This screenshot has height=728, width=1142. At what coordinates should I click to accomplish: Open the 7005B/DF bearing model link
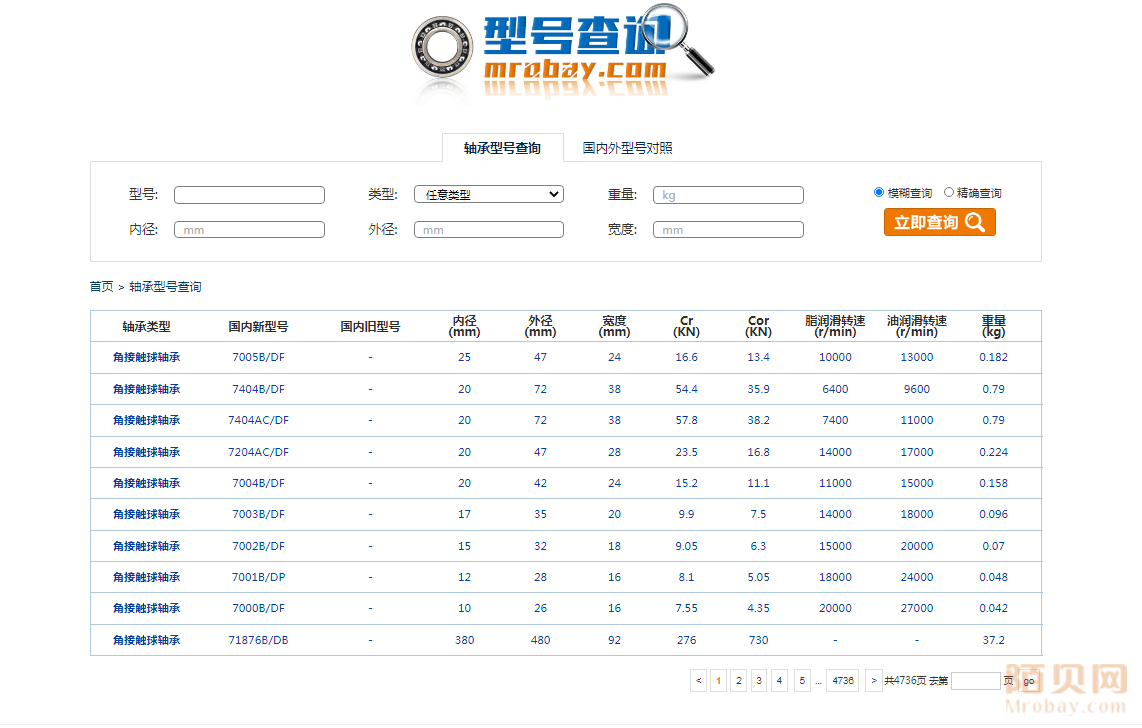tap(258, 357)
